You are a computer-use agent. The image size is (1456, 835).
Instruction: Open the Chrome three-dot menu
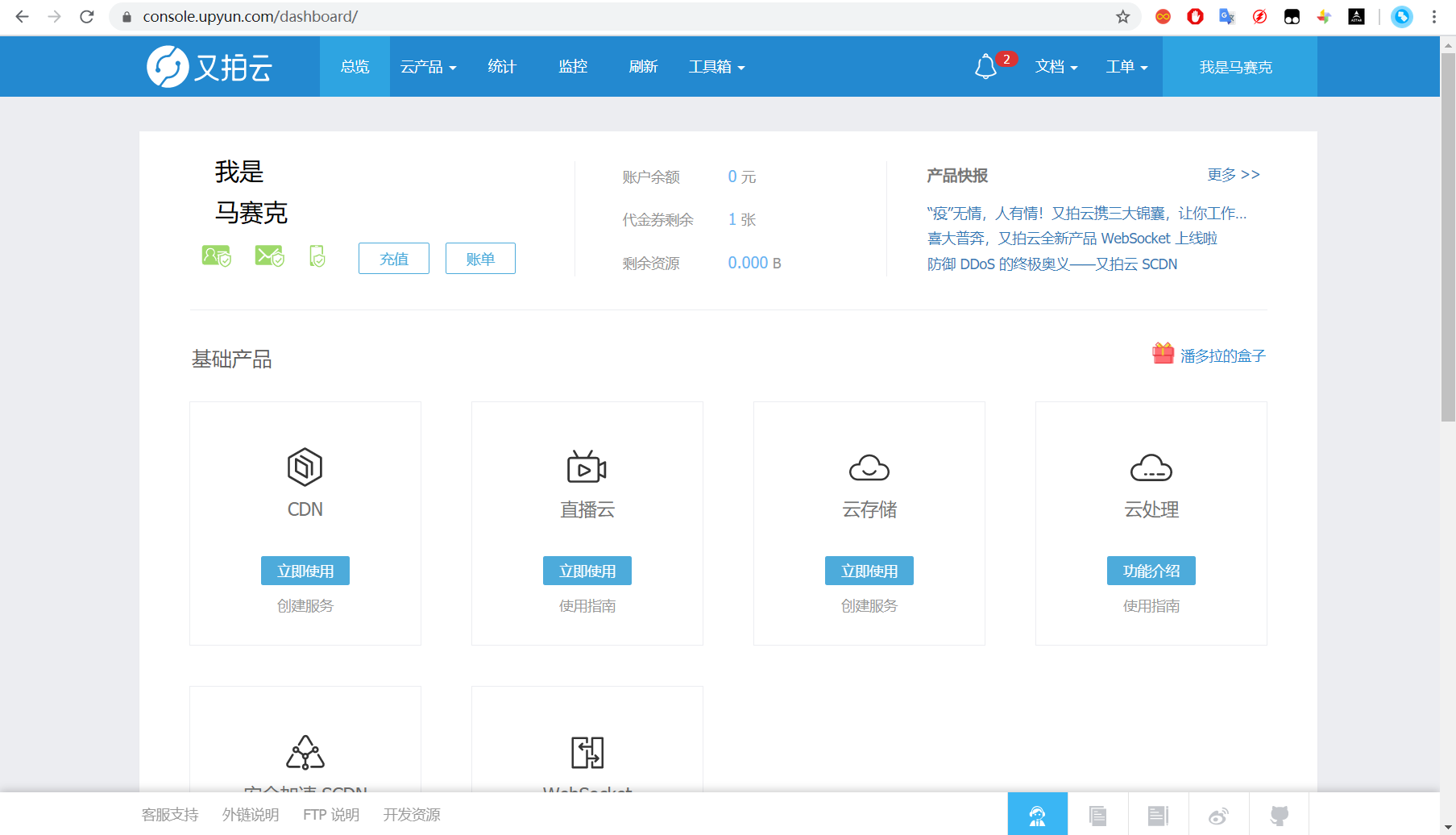(1434, 17)
